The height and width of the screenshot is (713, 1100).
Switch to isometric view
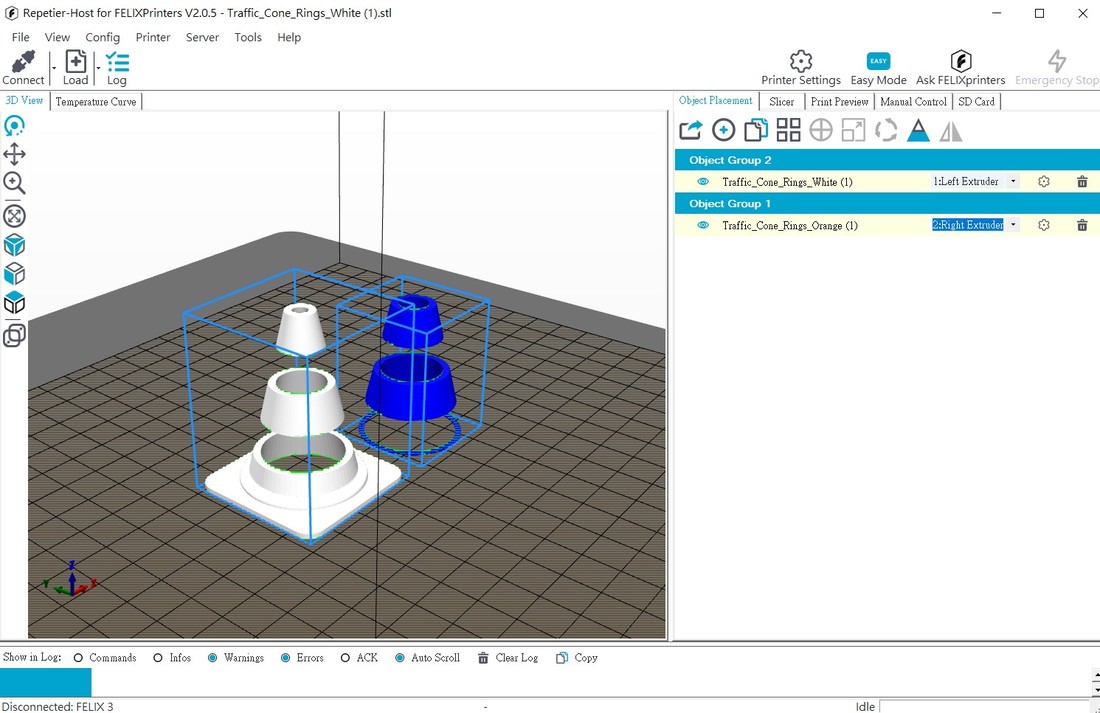coord(14,244)
